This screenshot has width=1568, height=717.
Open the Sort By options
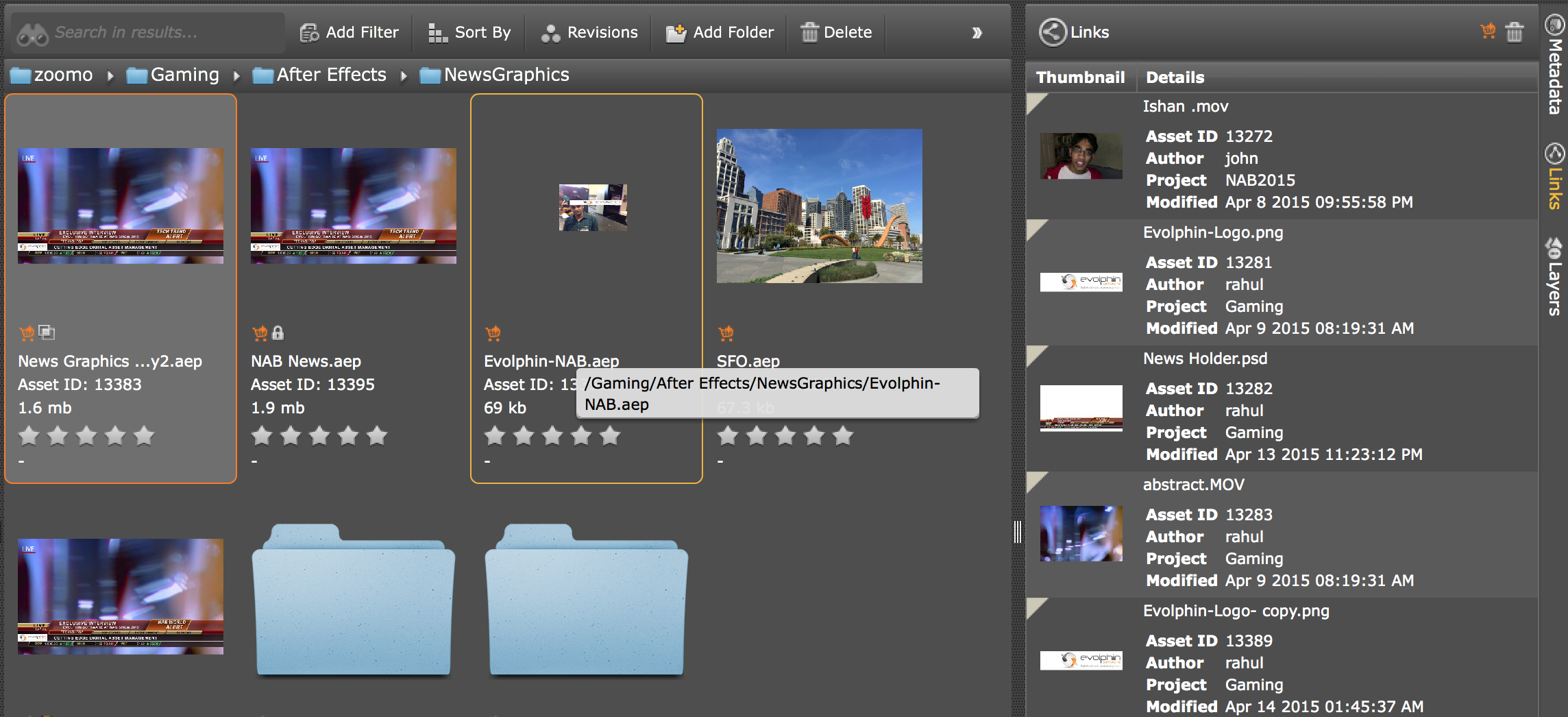pos(469,32)
